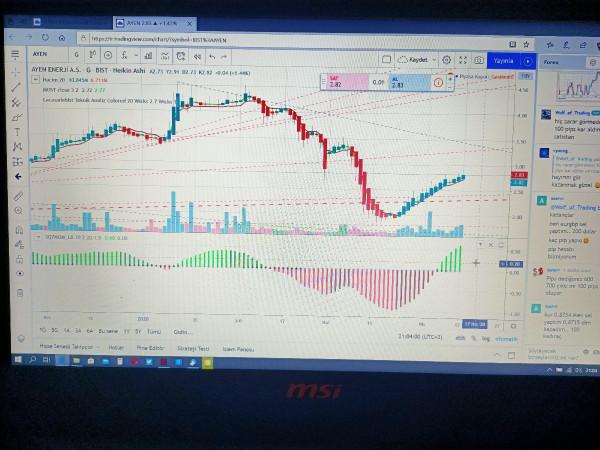Image resolution: width=600 pixels, height=450 pixels.
Task: Select the Tümü date range
Action: (154, 331)
